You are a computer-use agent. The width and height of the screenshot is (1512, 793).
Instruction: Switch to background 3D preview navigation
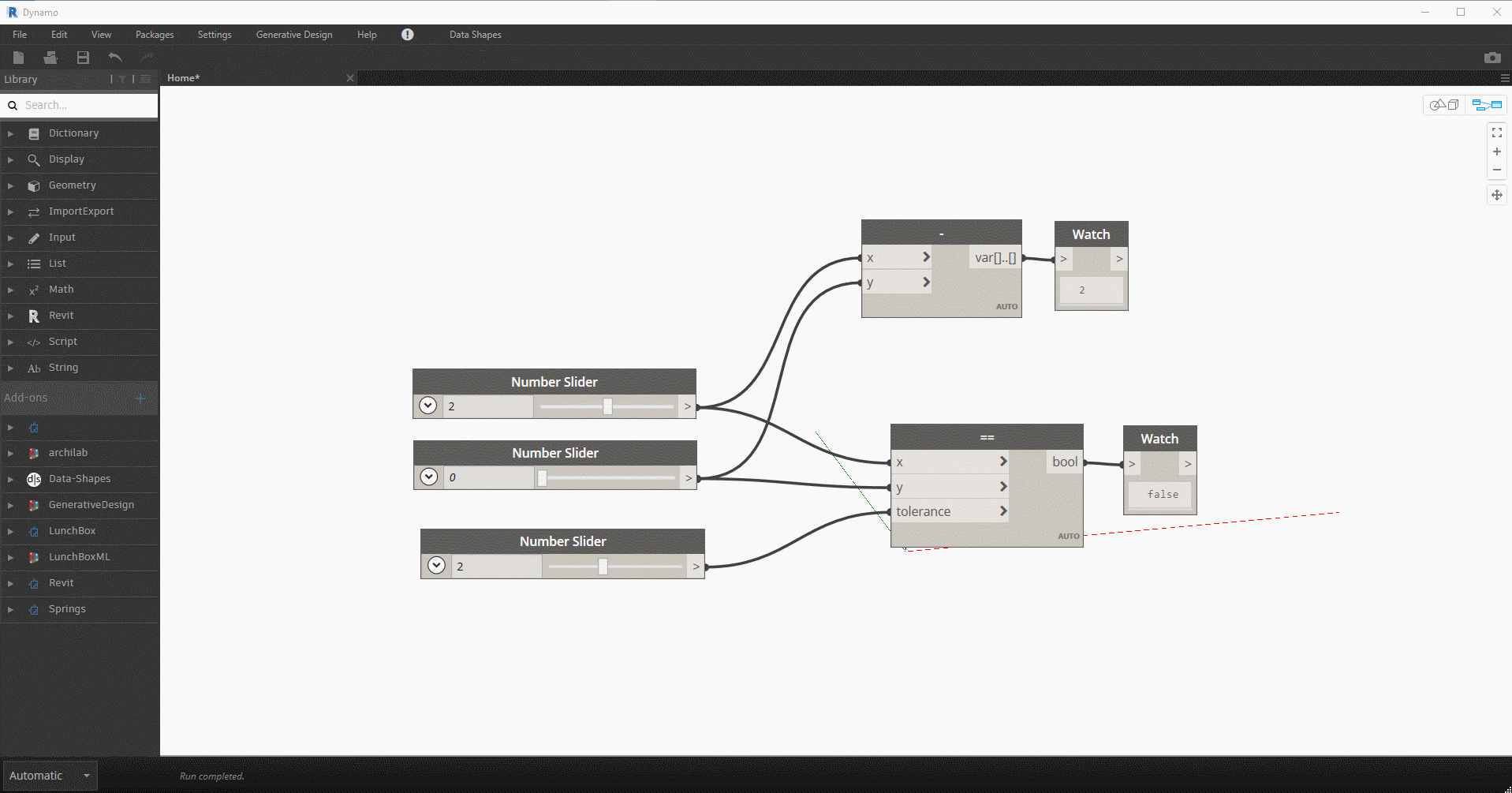(x=1444, y=105)
